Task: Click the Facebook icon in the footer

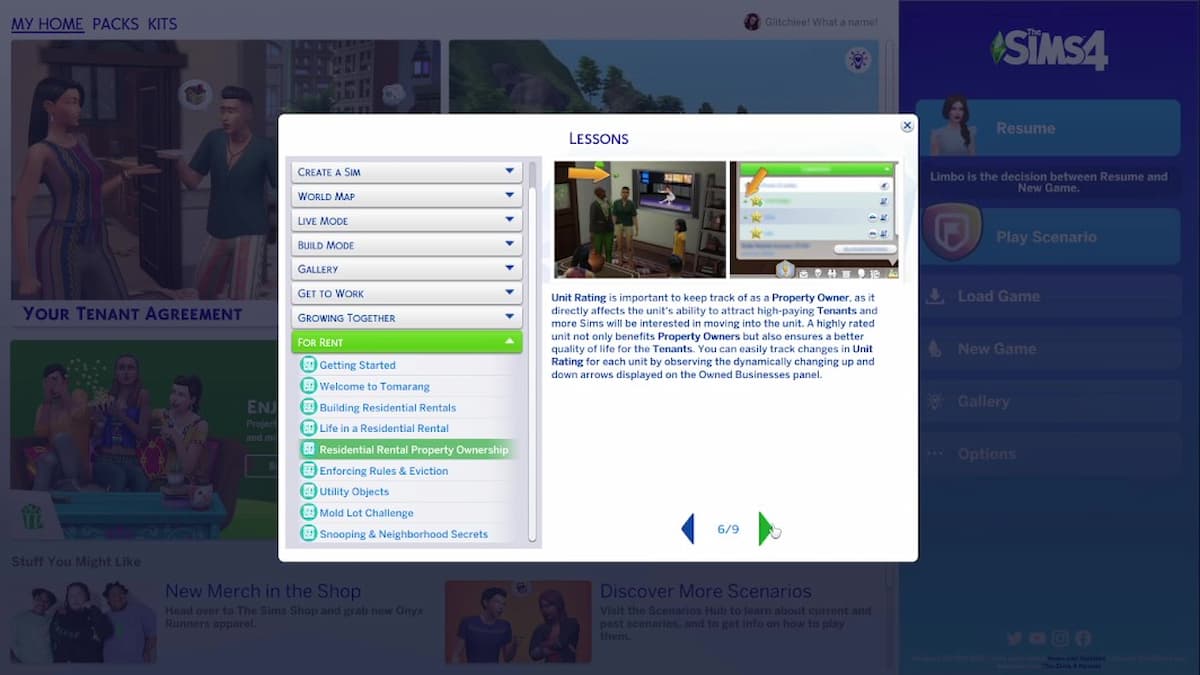Action: (x=1083, y=638)
